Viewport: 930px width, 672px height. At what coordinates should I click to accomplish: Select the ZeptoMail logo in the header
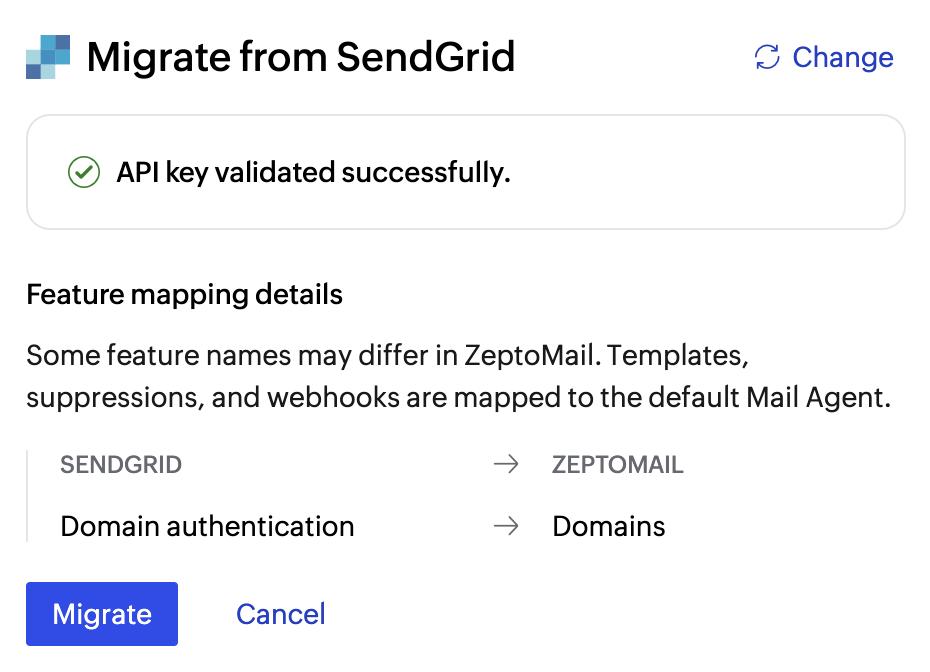click(47, 57)
